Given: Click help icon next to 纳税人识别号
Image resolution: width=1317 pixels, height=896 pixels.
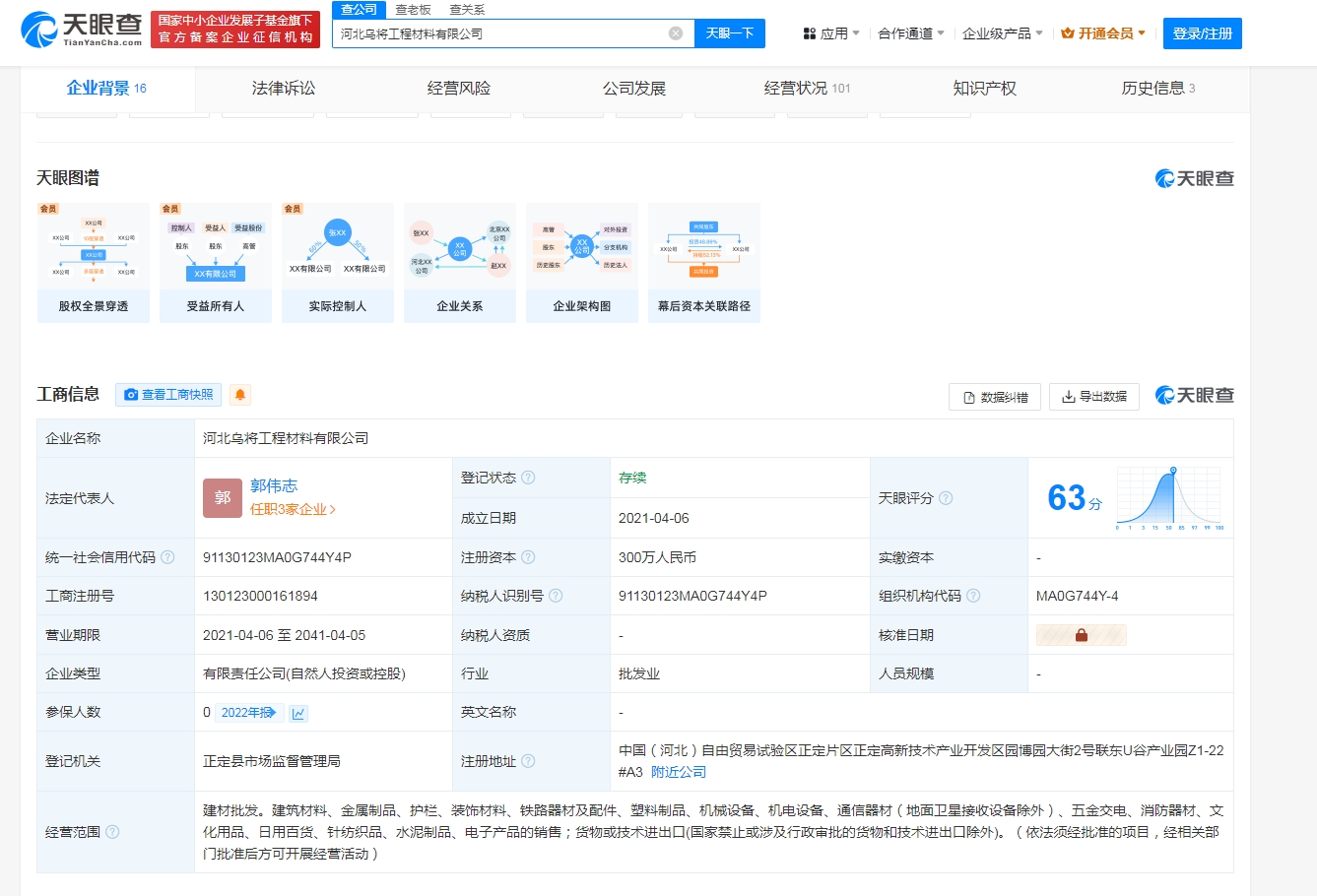Looking at the screenshot, I should (x=556, y=596).
